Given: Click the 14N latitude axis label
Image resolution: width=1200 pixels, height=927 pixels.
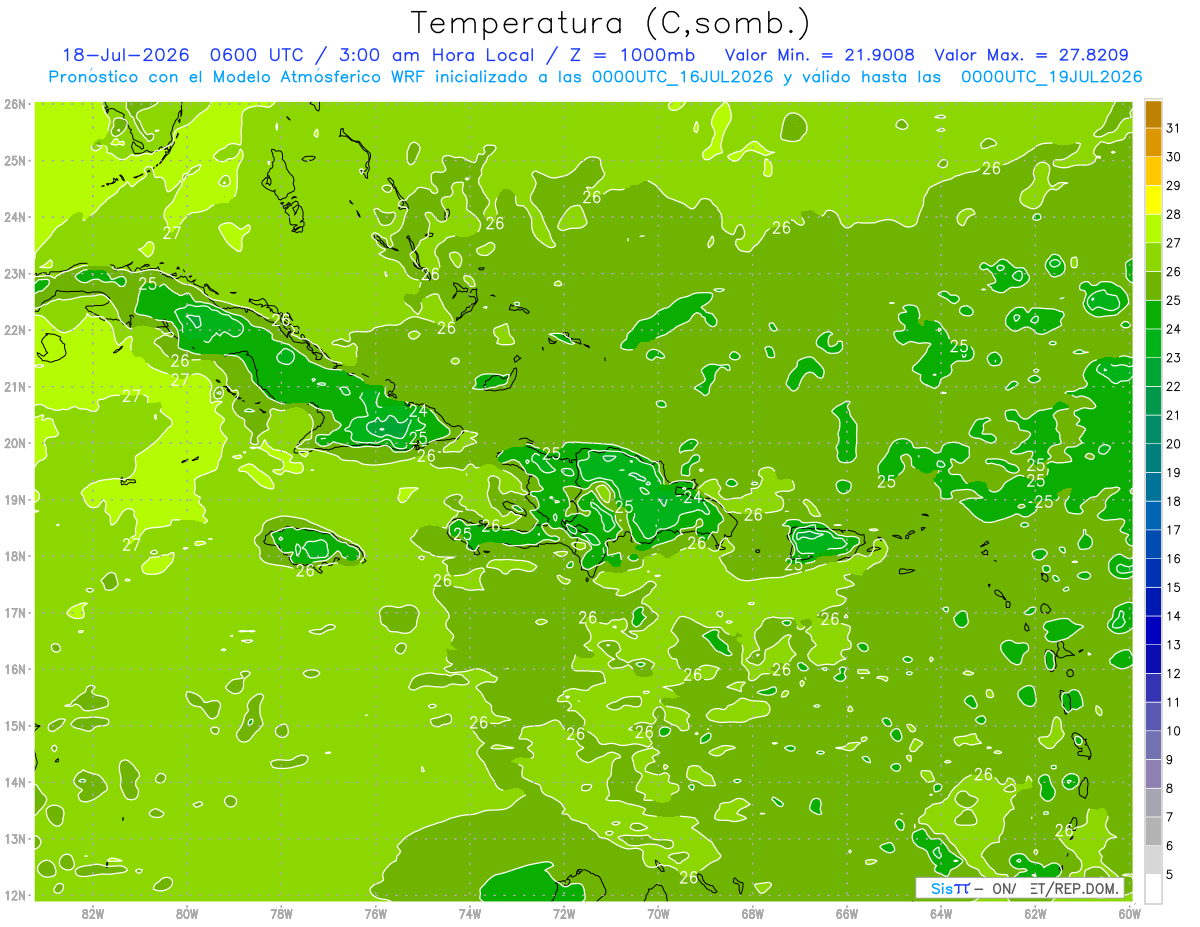Looking at the screenshot, I should [14, 782].
